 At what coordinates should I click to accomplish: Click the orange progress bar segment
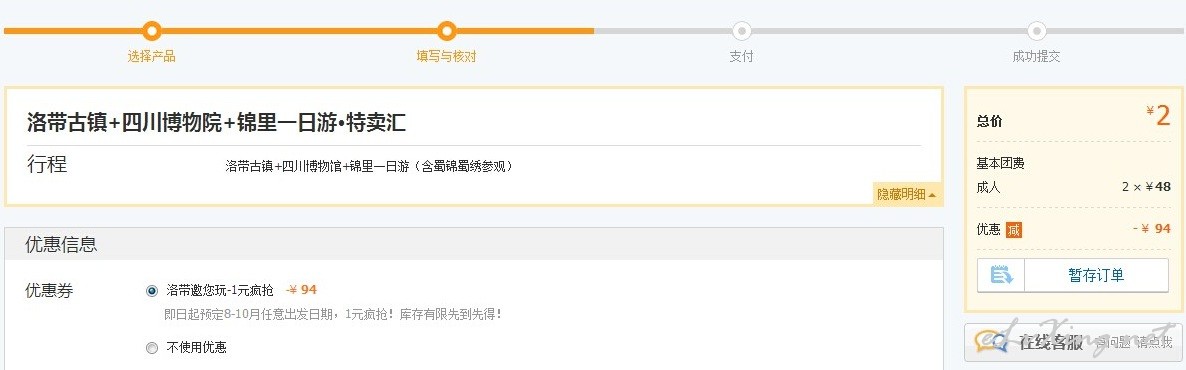point(299,31)
